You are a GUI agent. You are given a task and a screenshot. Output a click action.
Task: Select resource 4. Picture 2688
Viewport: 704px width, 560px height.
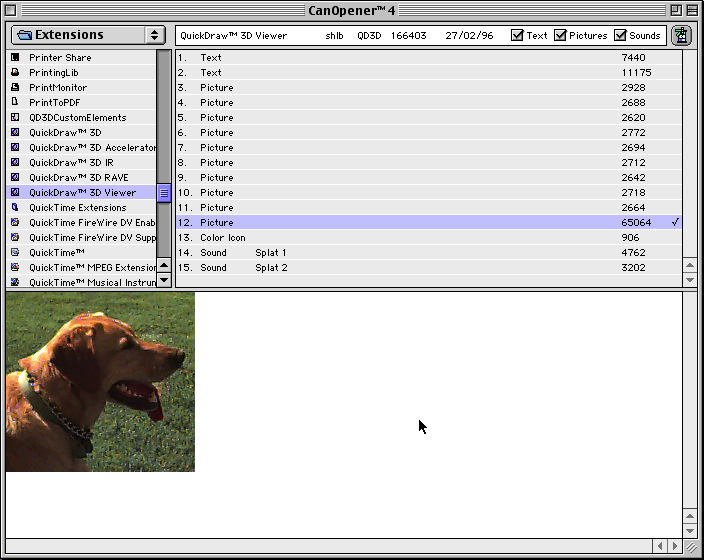429,102
